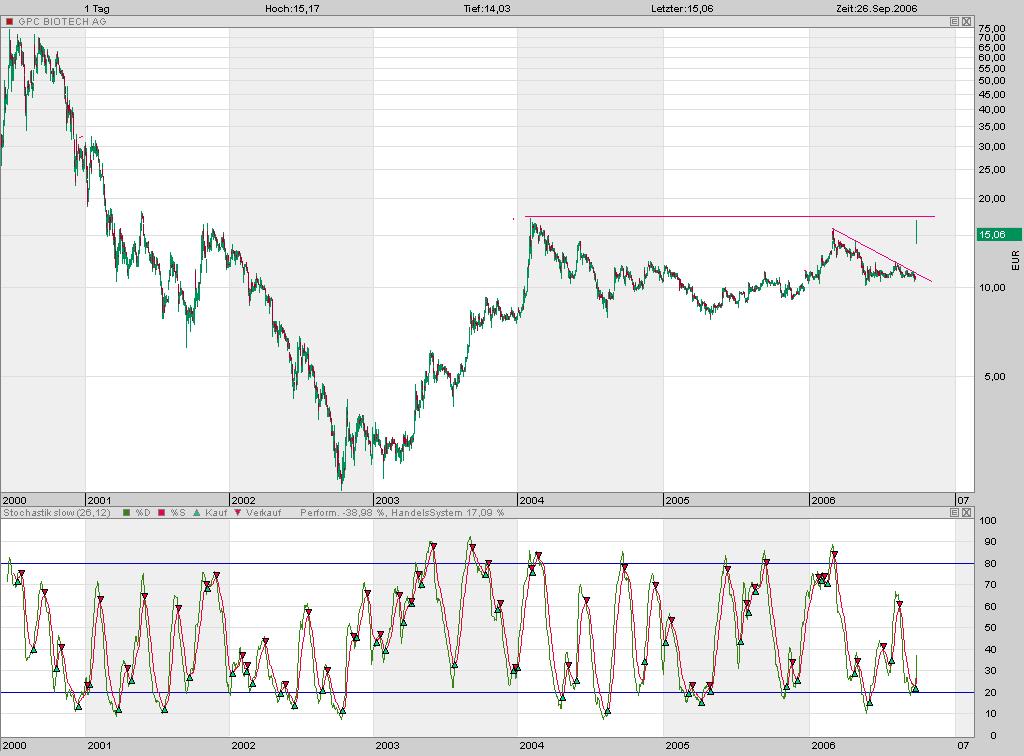1024x756 pixels.
Task: Click the green Kauf triangle legend icon
Action: (197, 512)
